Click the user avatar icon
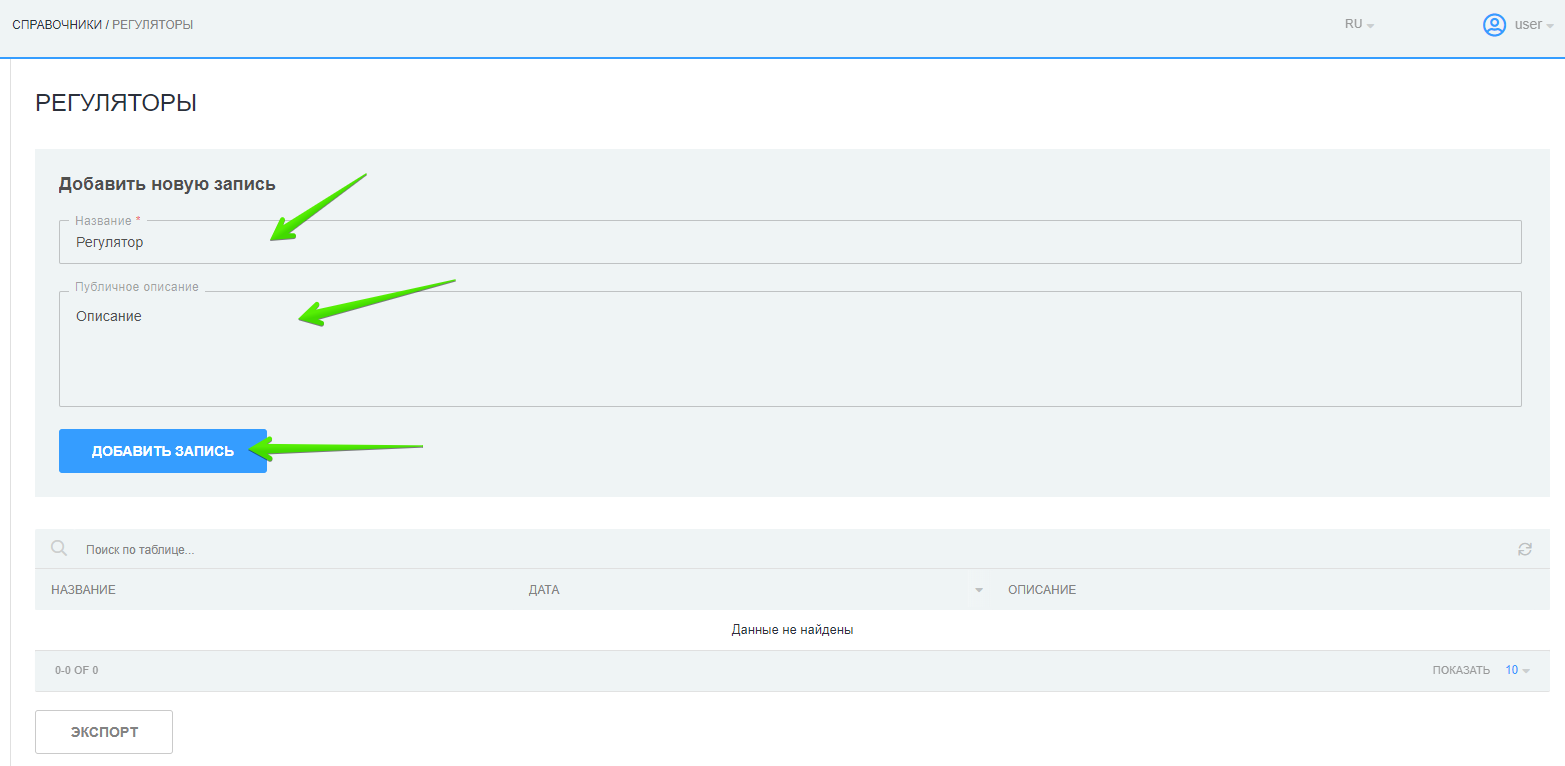This screenshot has height=766, width=1565. coord(1493,25)
